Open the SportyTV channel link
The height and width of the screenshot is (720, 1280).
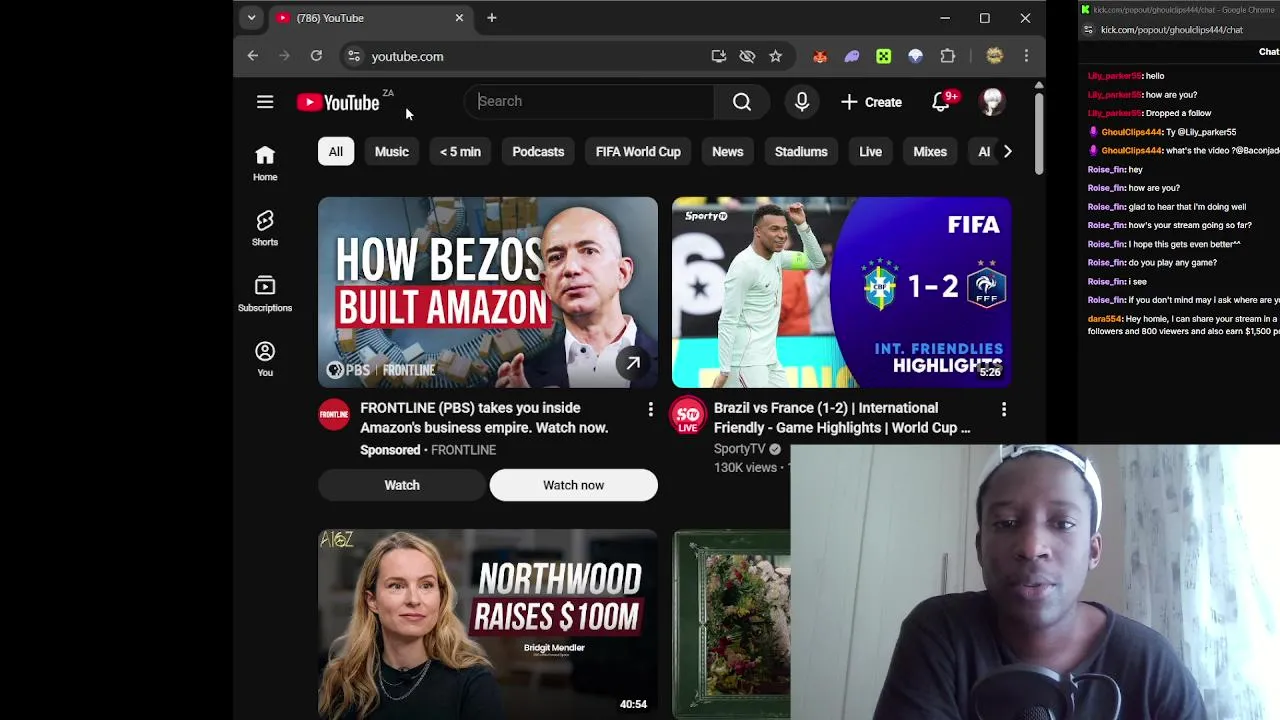coord(739,449)
